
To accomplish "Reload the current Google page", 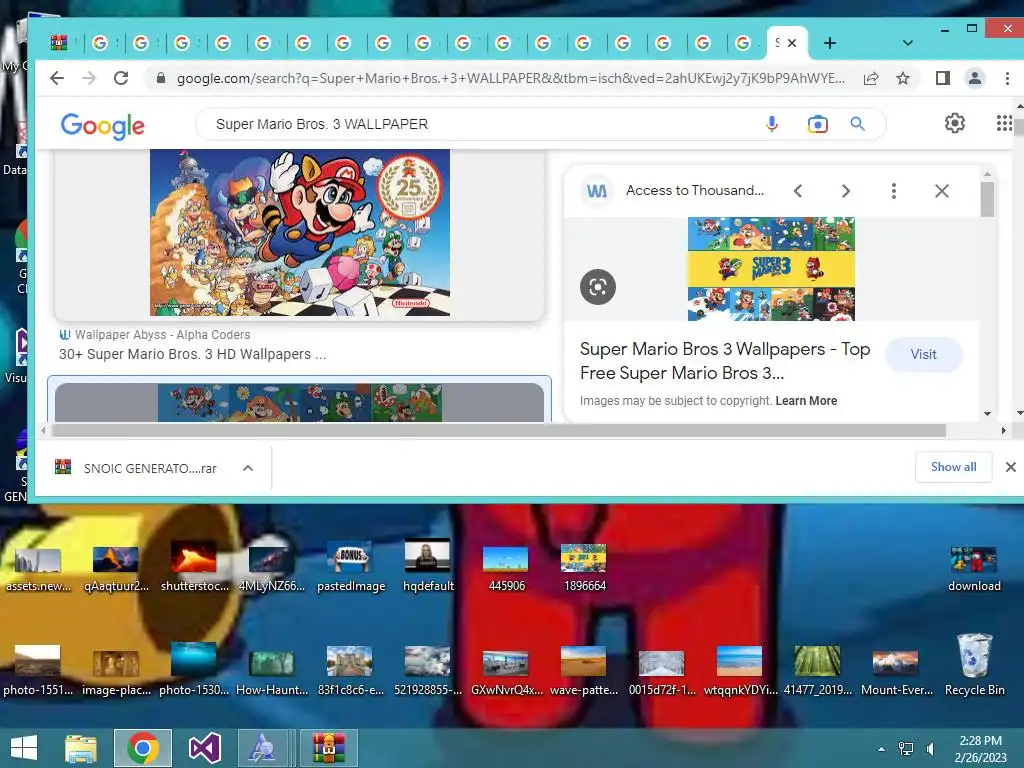I will (x=121, y=78).
